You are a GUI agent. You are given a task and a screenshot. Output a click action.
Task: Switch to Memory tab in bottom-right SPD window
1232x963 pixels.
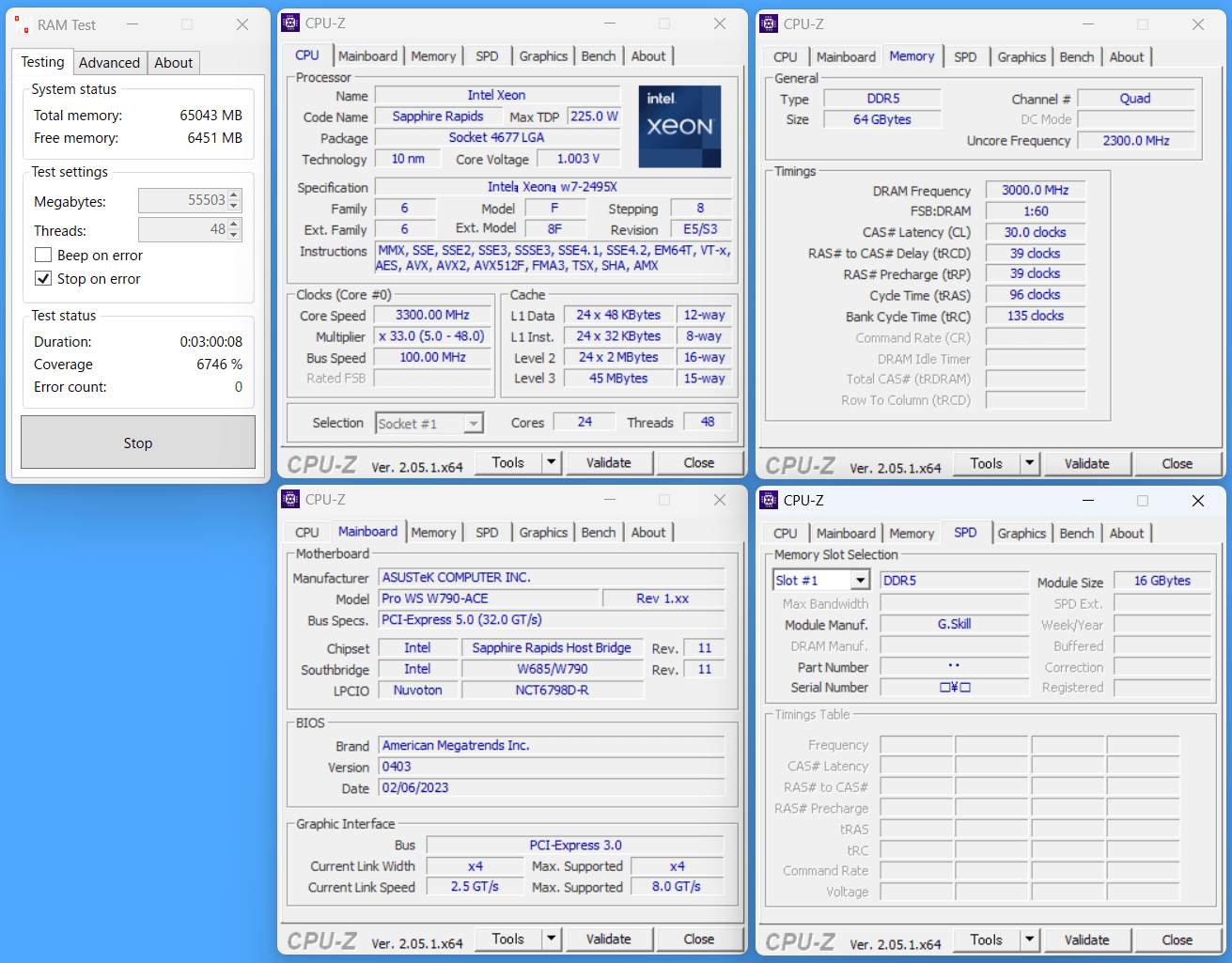coord(912,534)
